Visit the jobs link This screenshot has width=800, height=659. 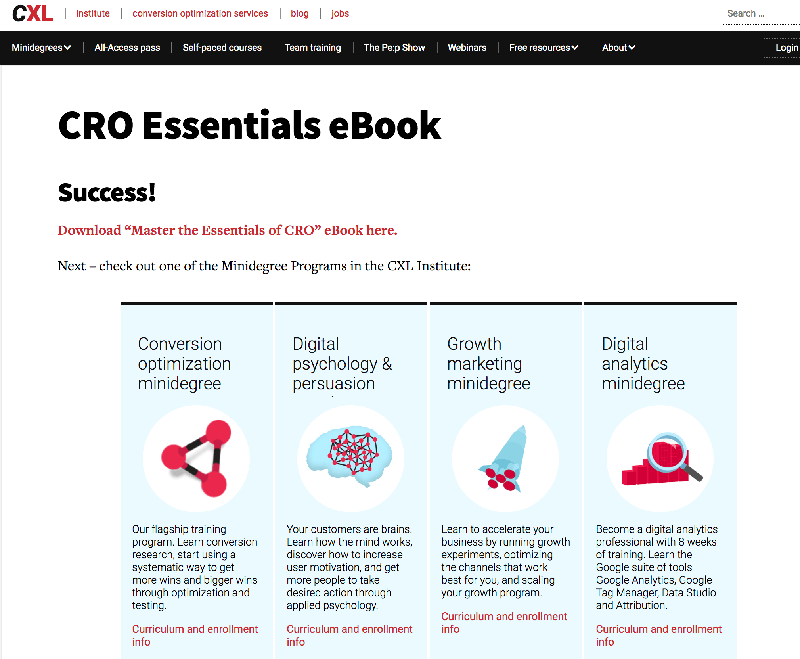pyautogui.click(x=339, y=14)
